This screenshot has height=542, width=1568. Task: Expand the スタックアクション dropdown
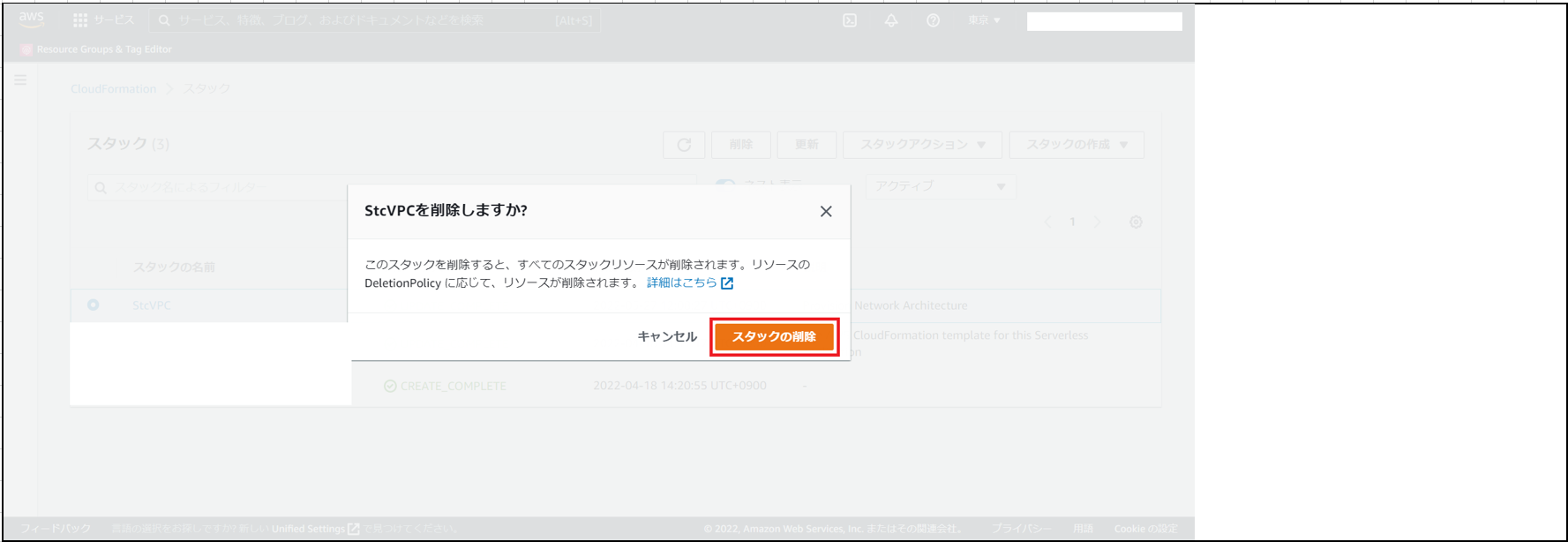tap(922, 145)
